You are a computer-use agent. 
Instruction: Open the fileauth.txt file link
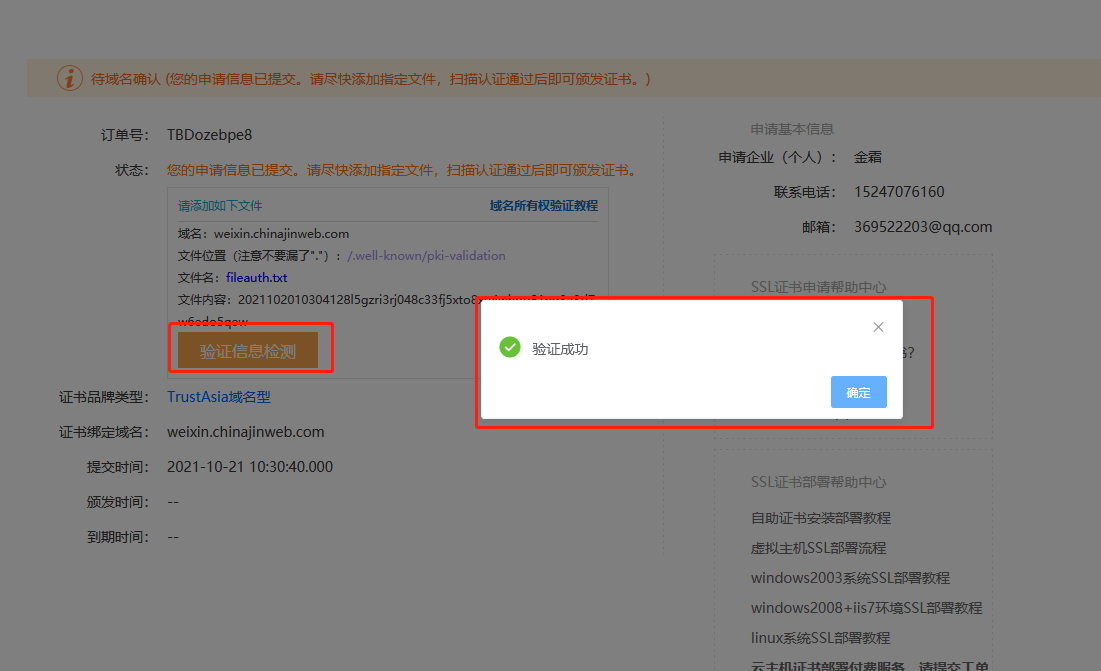(x=254, y=277)
